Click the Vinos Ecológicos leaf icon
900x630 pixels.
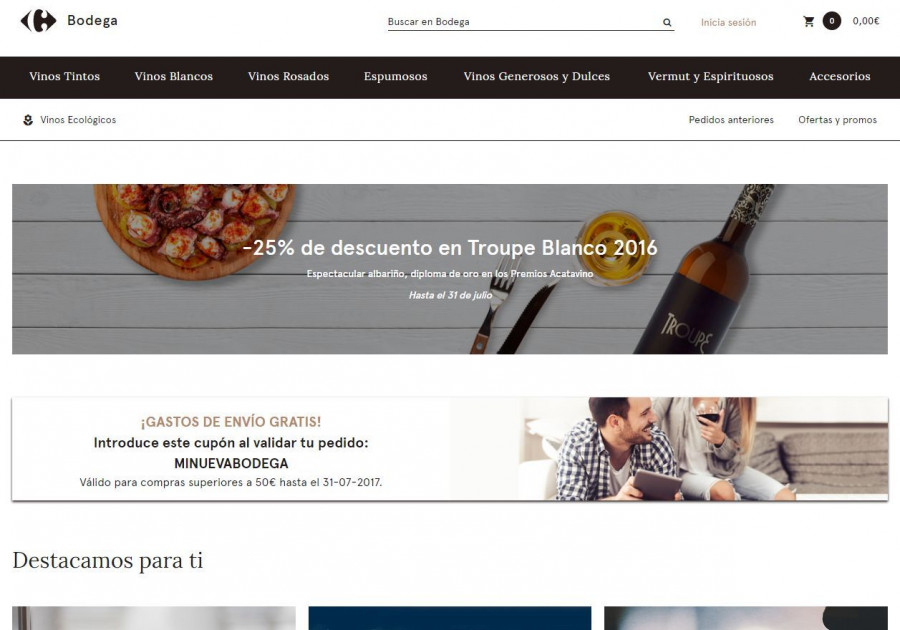(28, 120)
